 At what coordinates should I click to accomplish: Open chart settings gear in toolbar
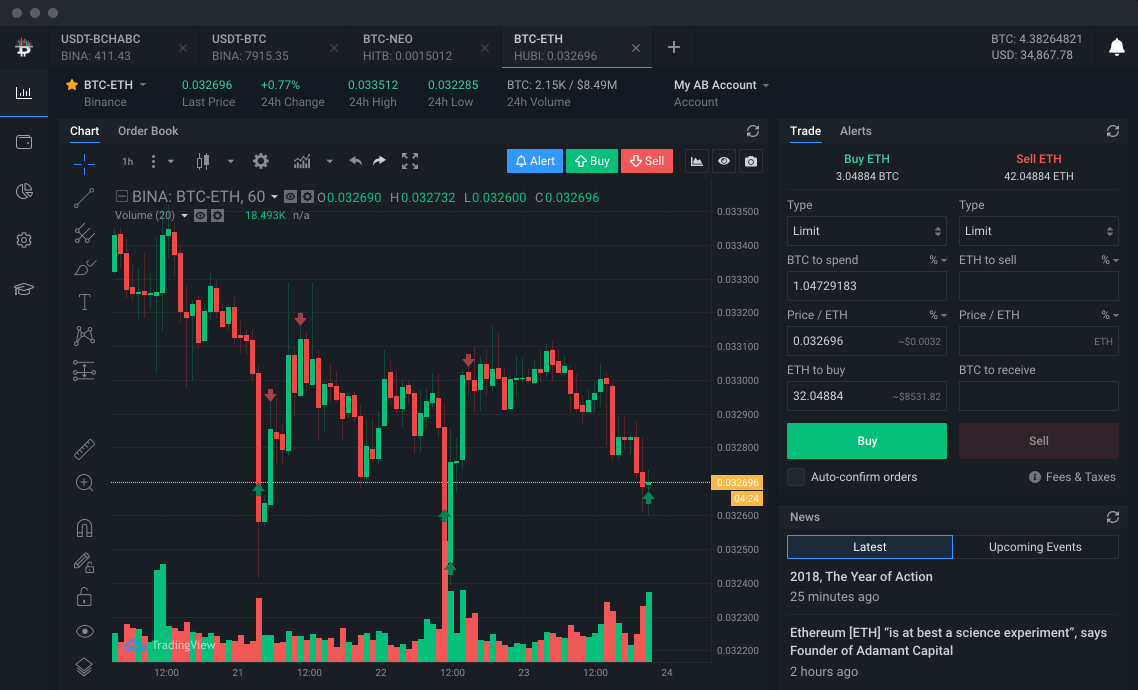261,161
